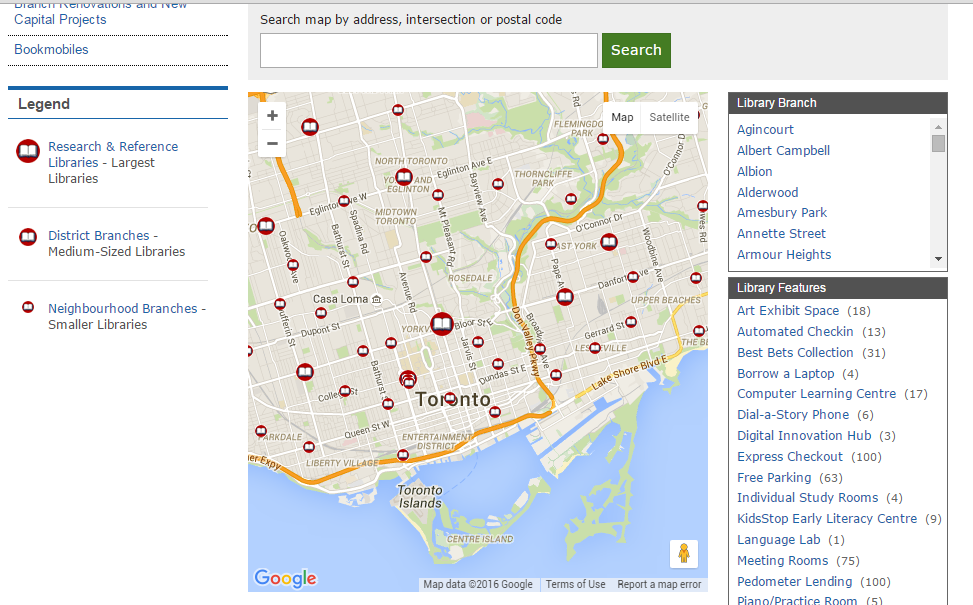
Task: Click Report a map error link
Action: [x=659, y=585]
